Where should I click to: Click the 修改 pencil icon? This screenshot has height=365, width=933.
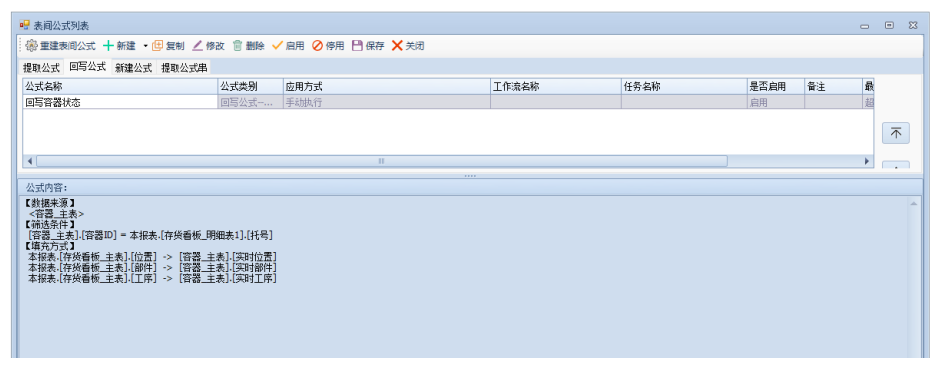tap(197, 46)
